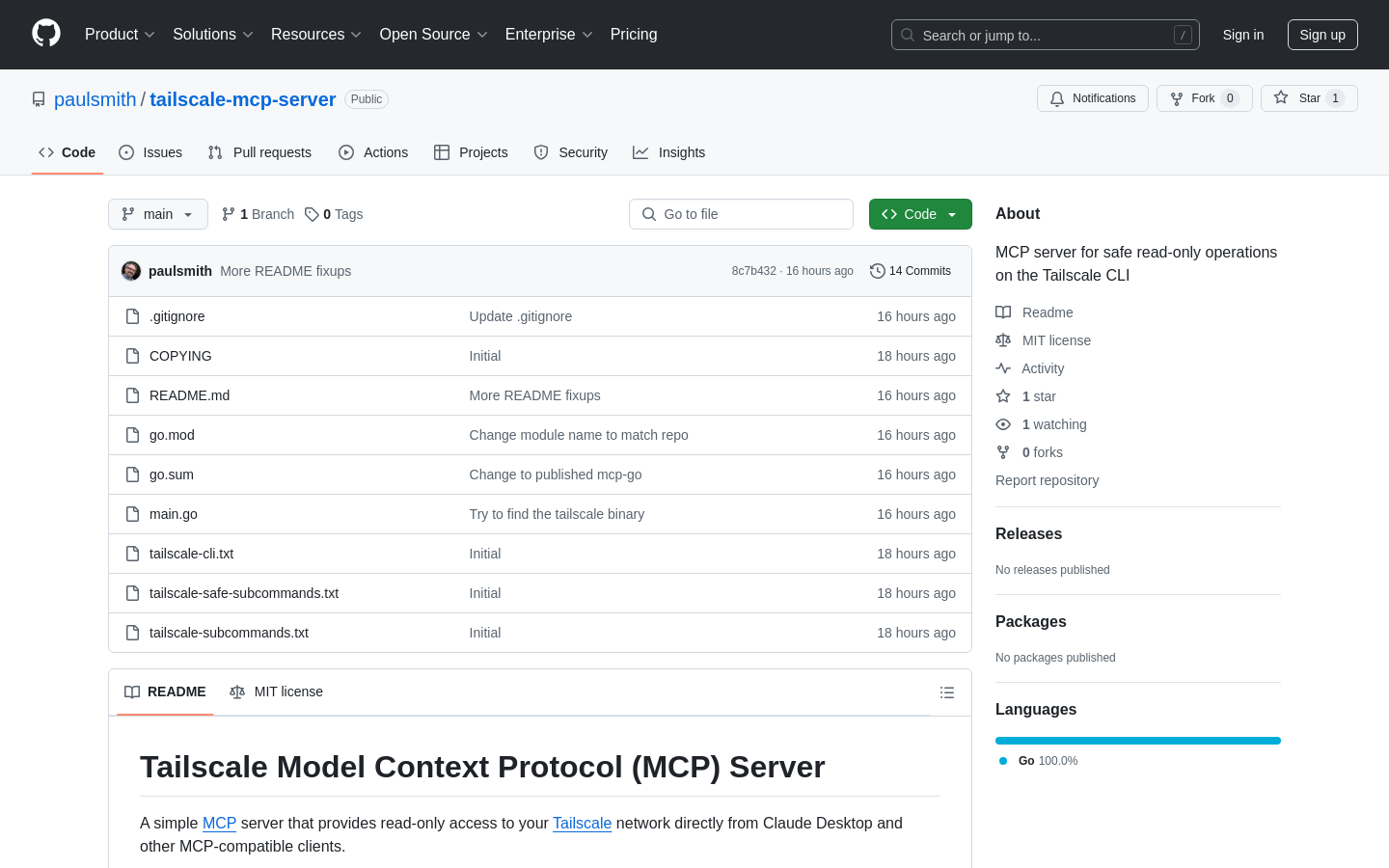The height and width of the screenshot is (868, 1389).
Task: Show the 1 Branch list
Action: (258, 214)
